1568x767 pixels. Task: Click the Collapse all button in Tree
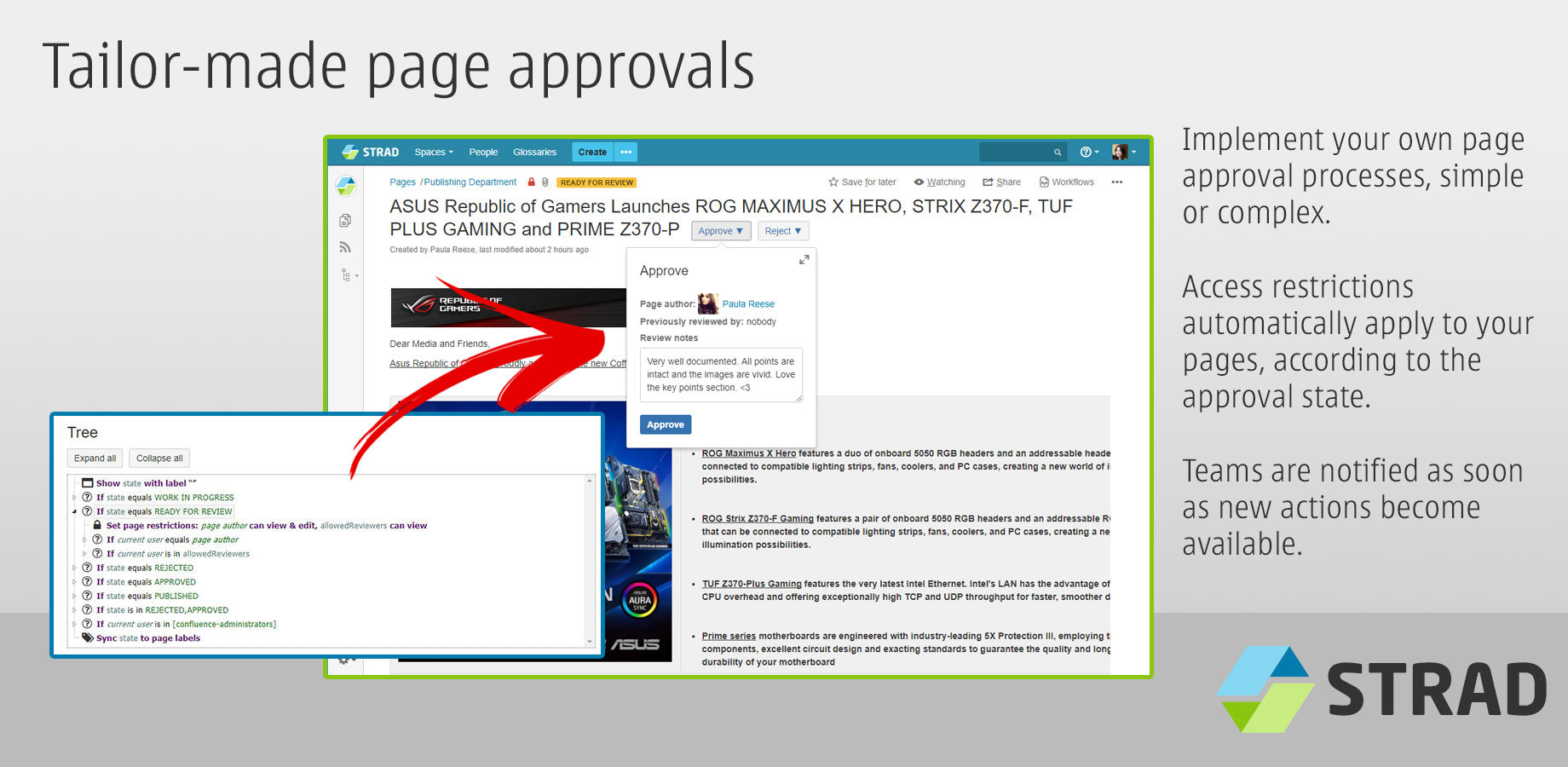click(159, 458)
